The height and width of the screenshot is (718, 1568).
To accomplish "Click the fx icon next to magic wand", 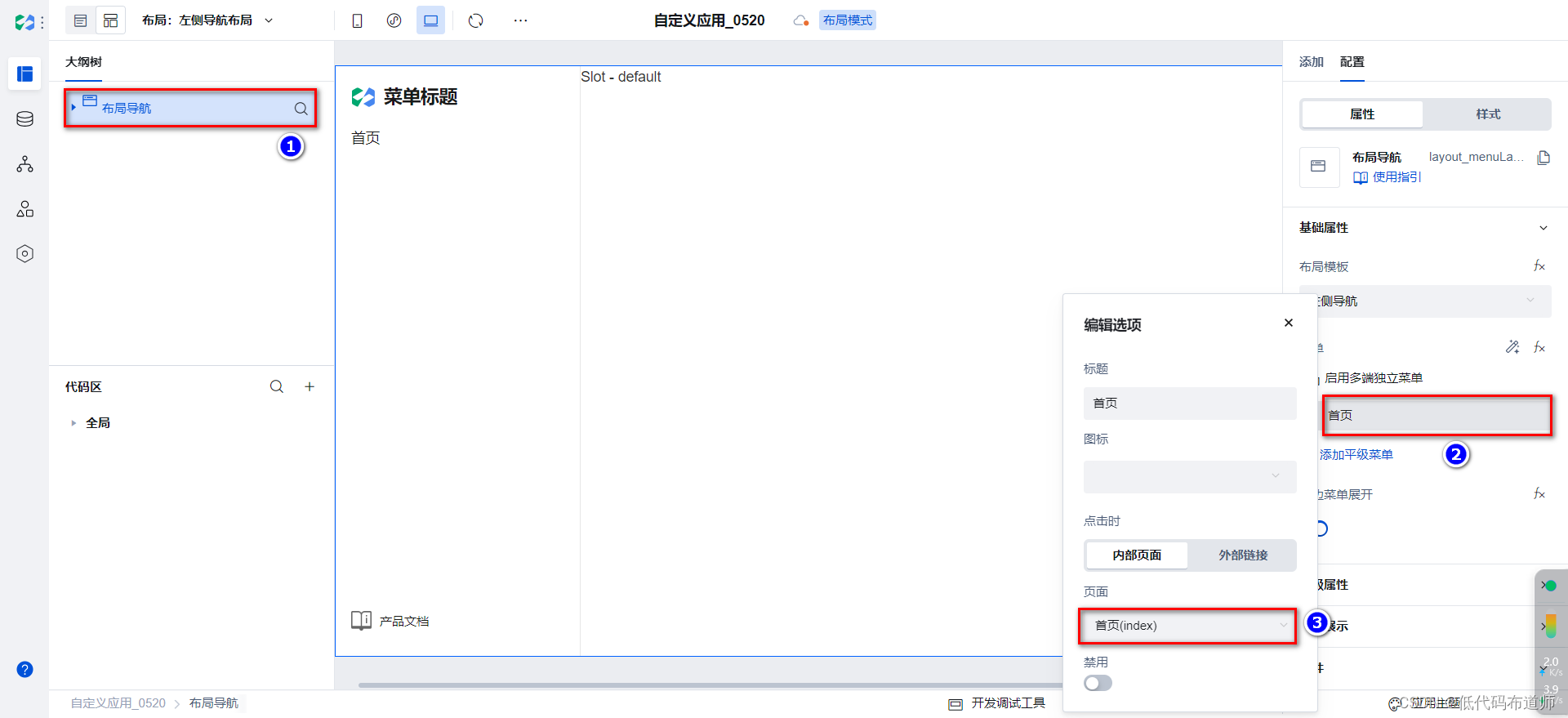I will coord(1539,347).
